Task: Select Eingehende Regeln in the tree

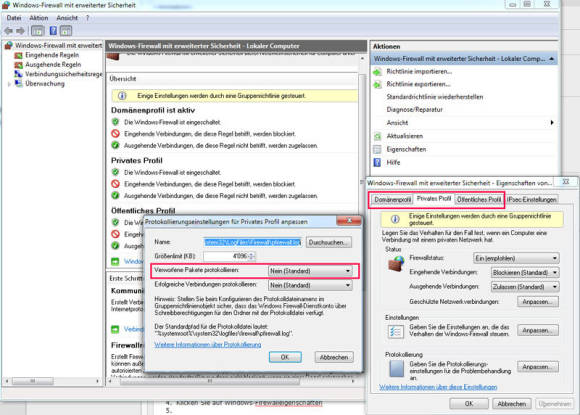Action: (52, 55)
